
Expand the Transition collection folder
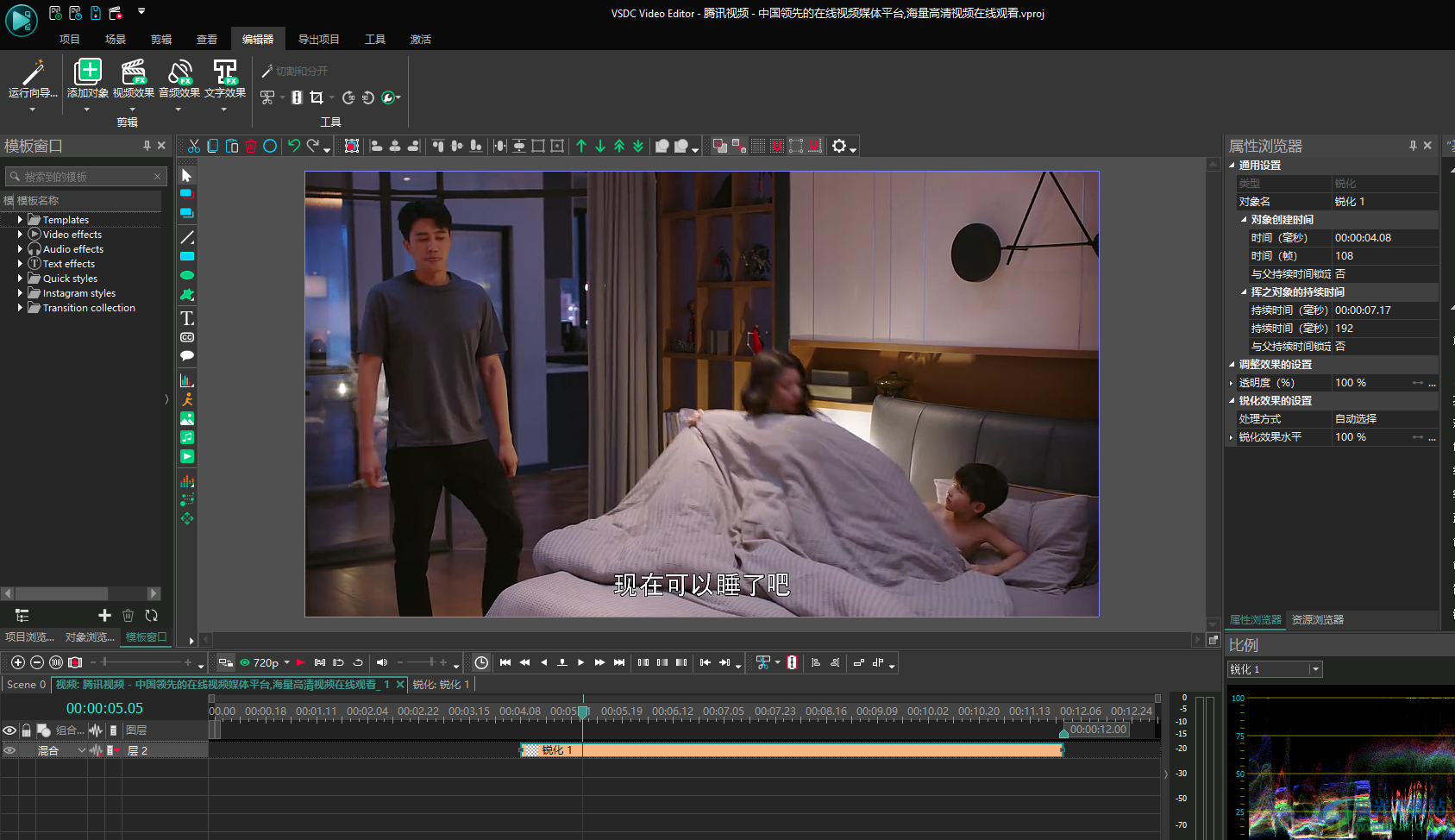pos(20,308)
